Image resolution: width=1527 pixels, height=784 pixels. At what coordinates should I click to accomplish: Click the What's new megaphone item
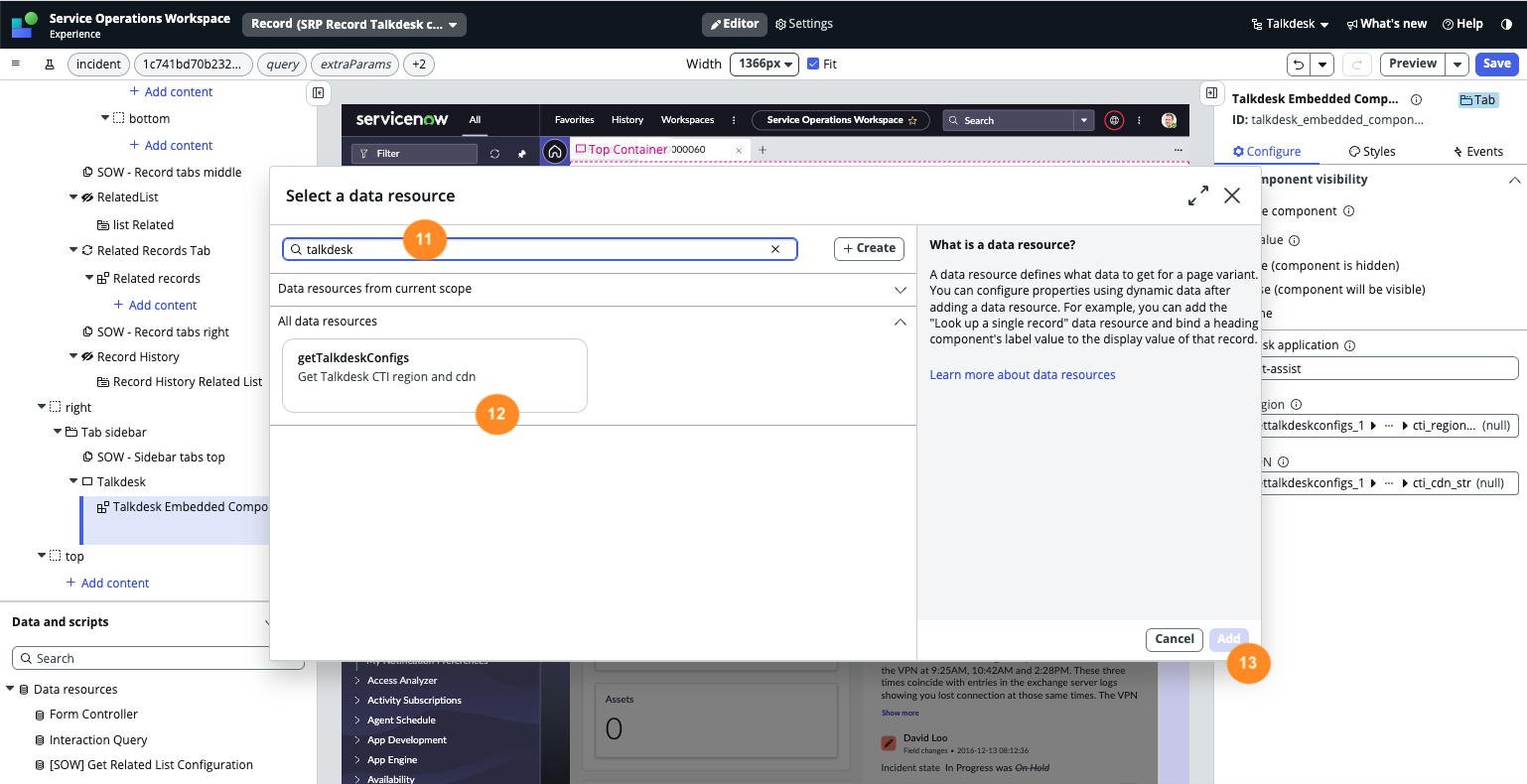(1386, 24)
